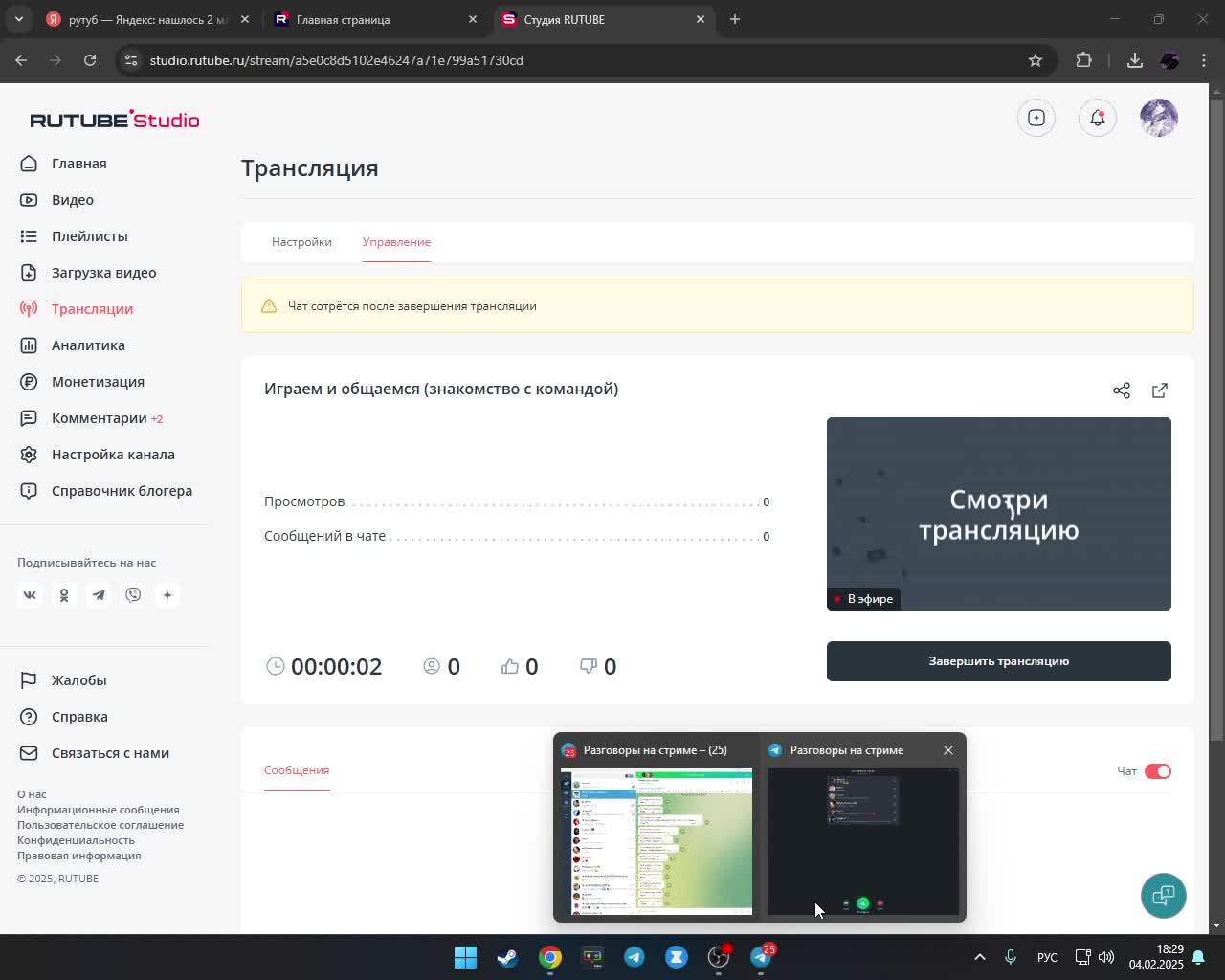Switch to the Настройки tab
The width and height of the screenshot is (1225, 980).
(x=301, y=242)
